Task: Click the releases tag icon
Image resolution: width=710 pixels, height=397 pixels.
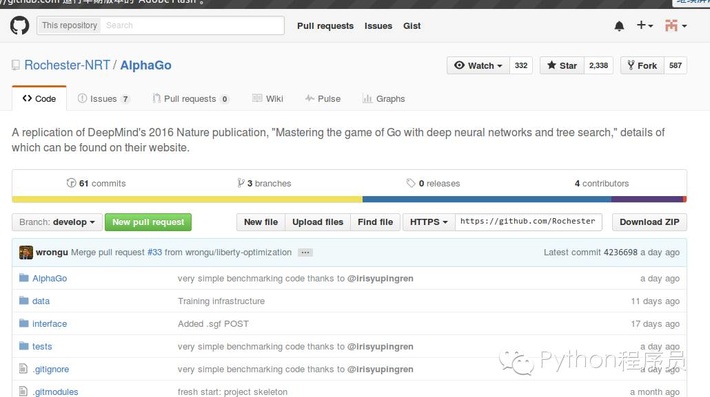Action: click(410, 183)
